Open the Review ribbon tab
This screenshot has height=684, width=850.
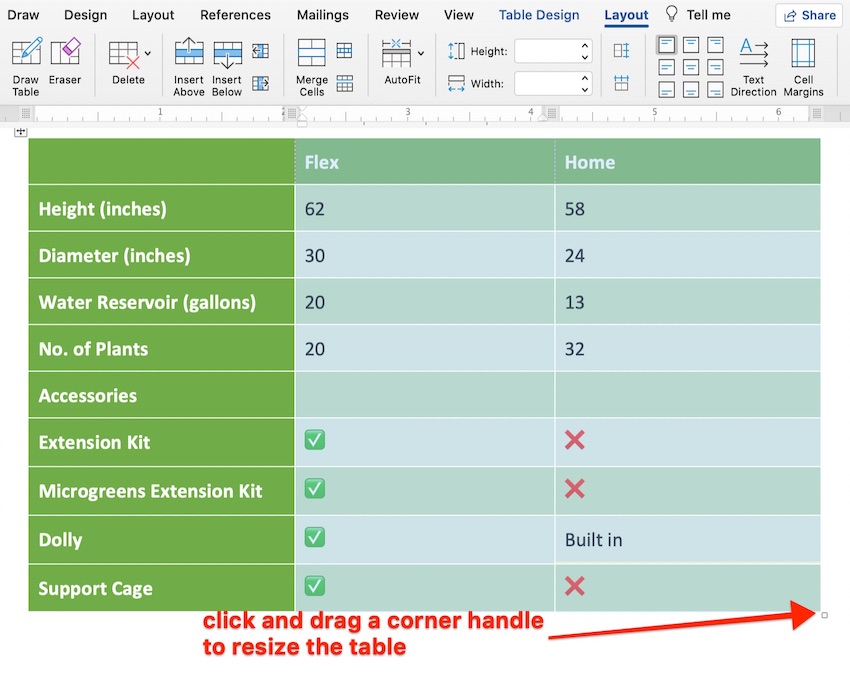pyautogui.click(x=396, y=15)
